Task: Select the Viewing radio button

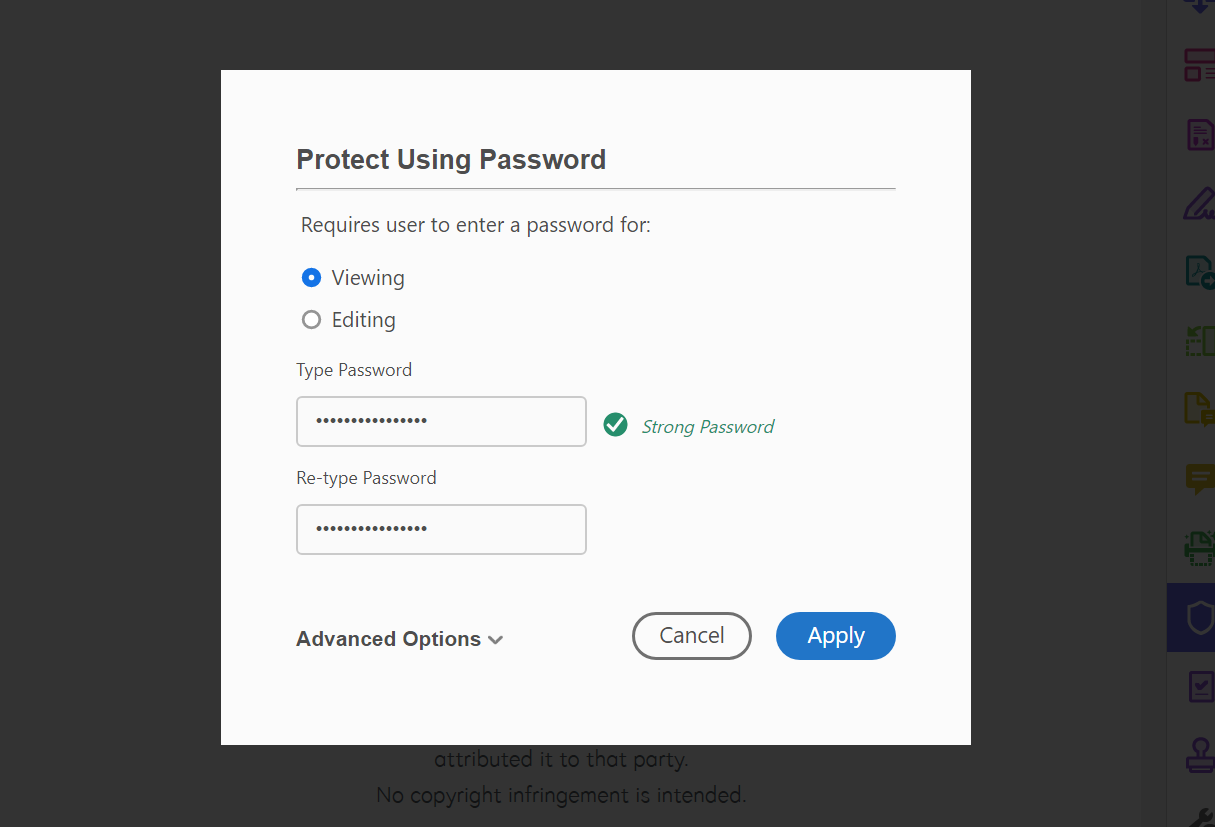Action: click(311, 278)
